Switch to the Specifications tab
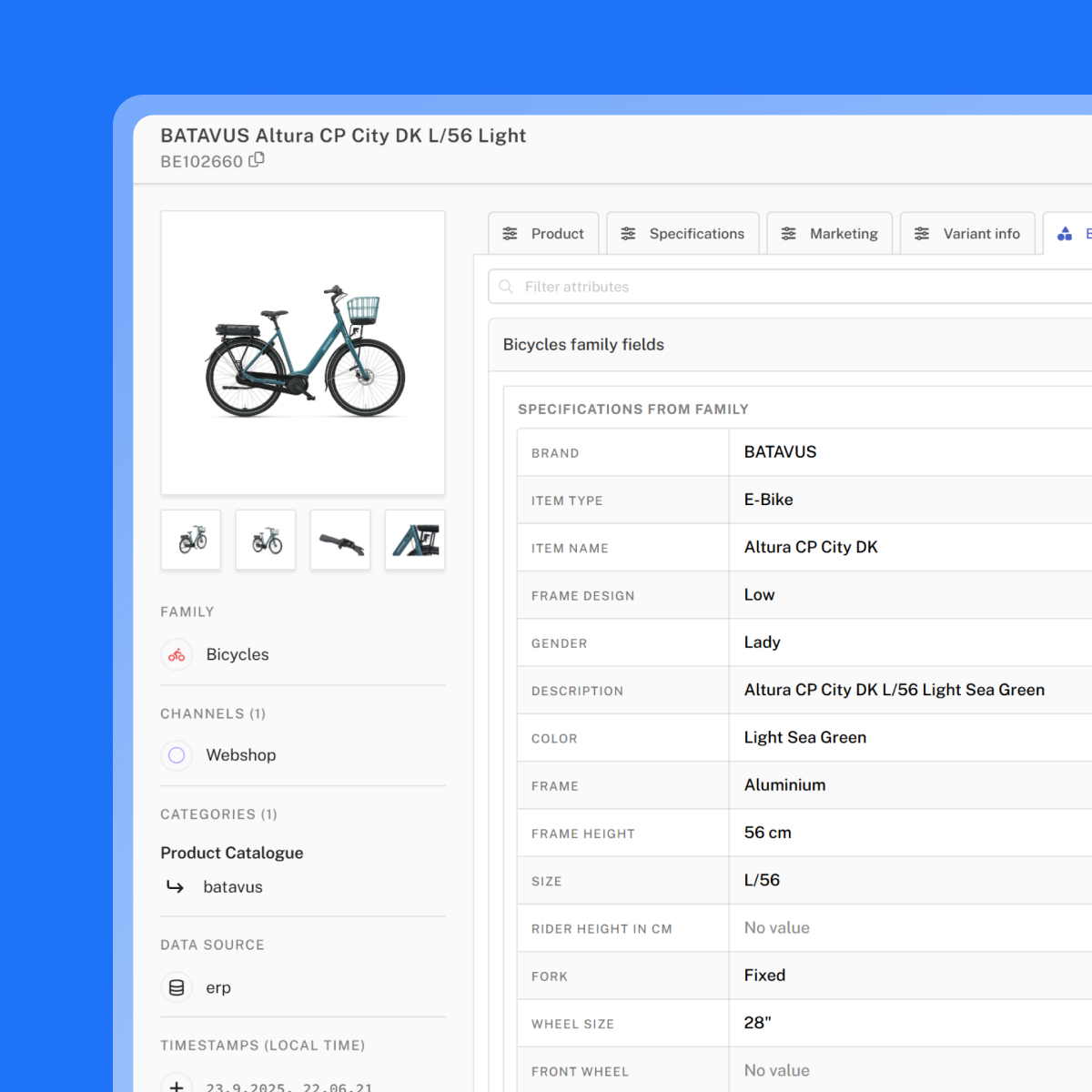This screenshot has width=1092, height=1092. pos(682,234)
